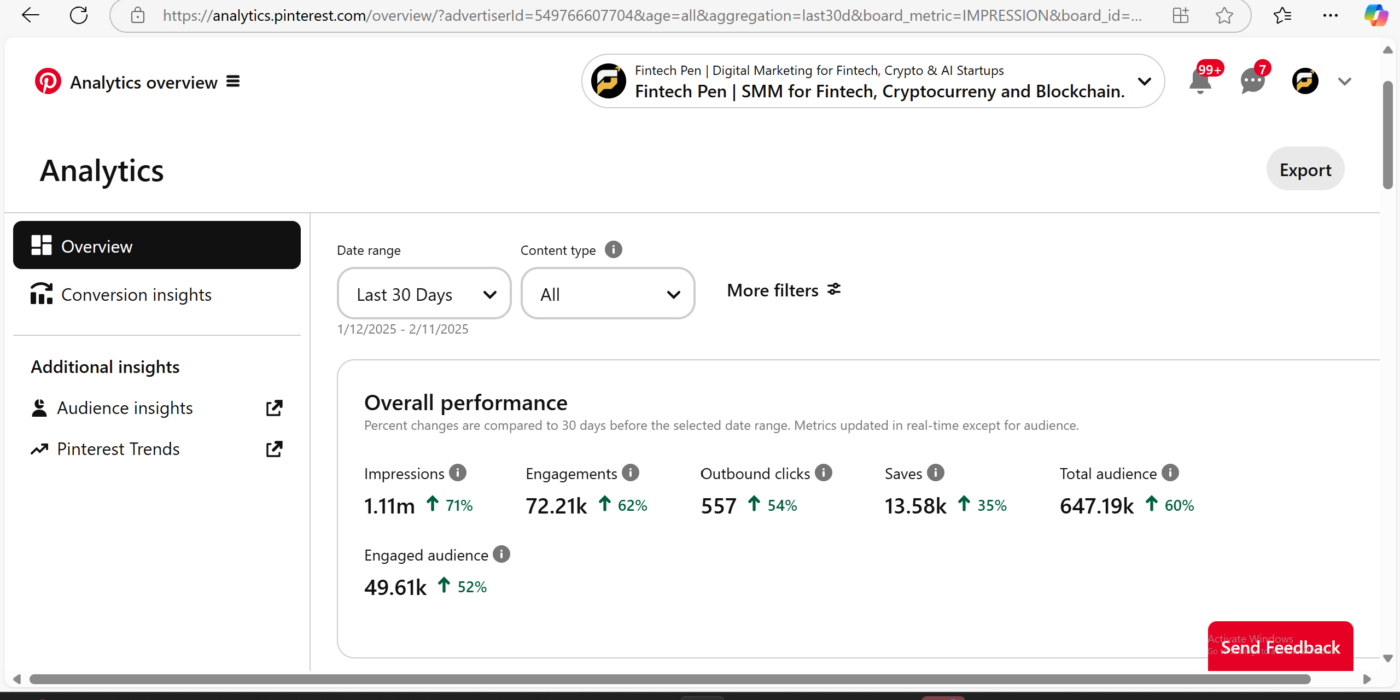Launch Copilot from the browser toolbar
The image size is (1400, 700).
click(x=1376, y=15)
